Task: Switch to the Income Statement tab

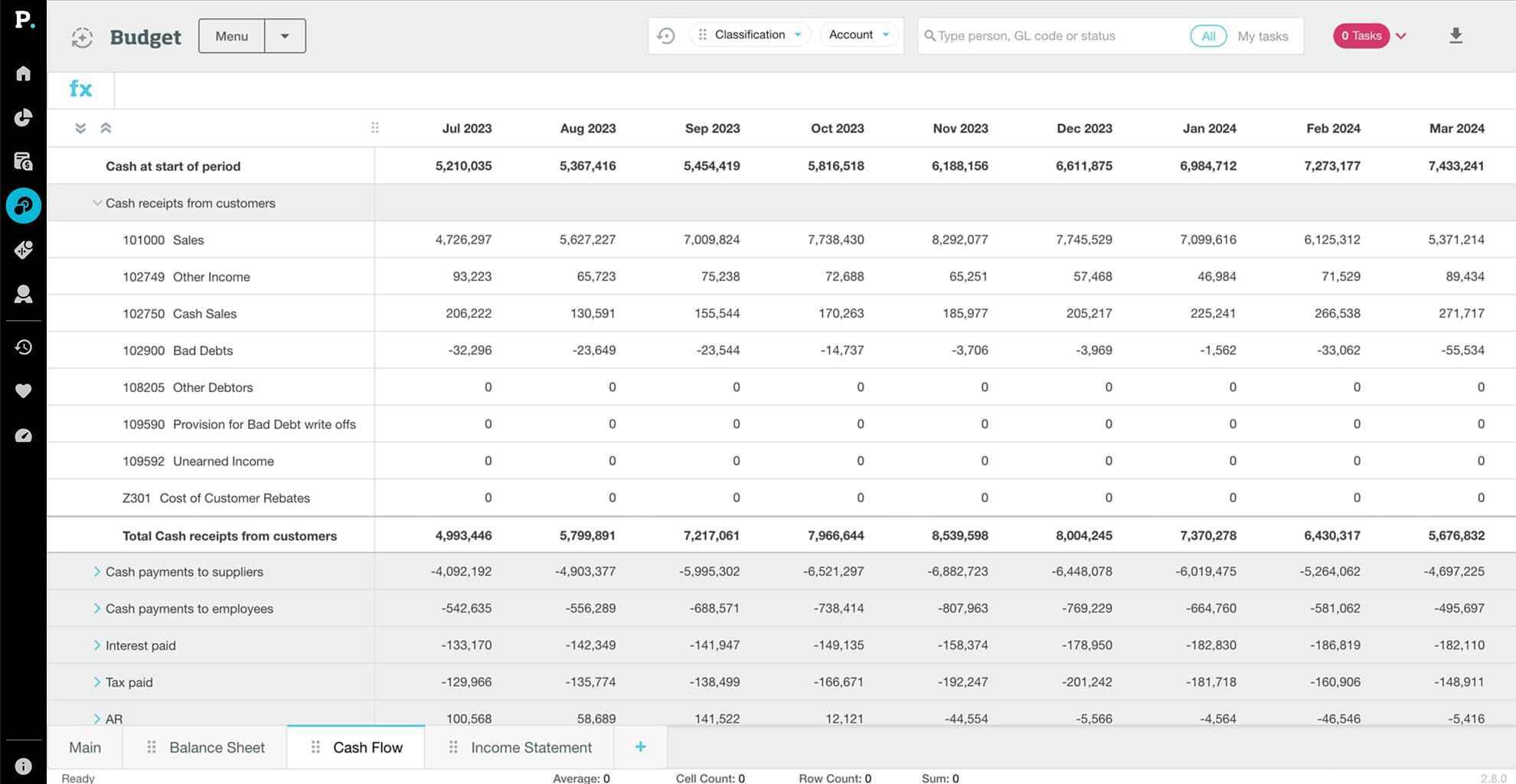Action: (531, 747)
